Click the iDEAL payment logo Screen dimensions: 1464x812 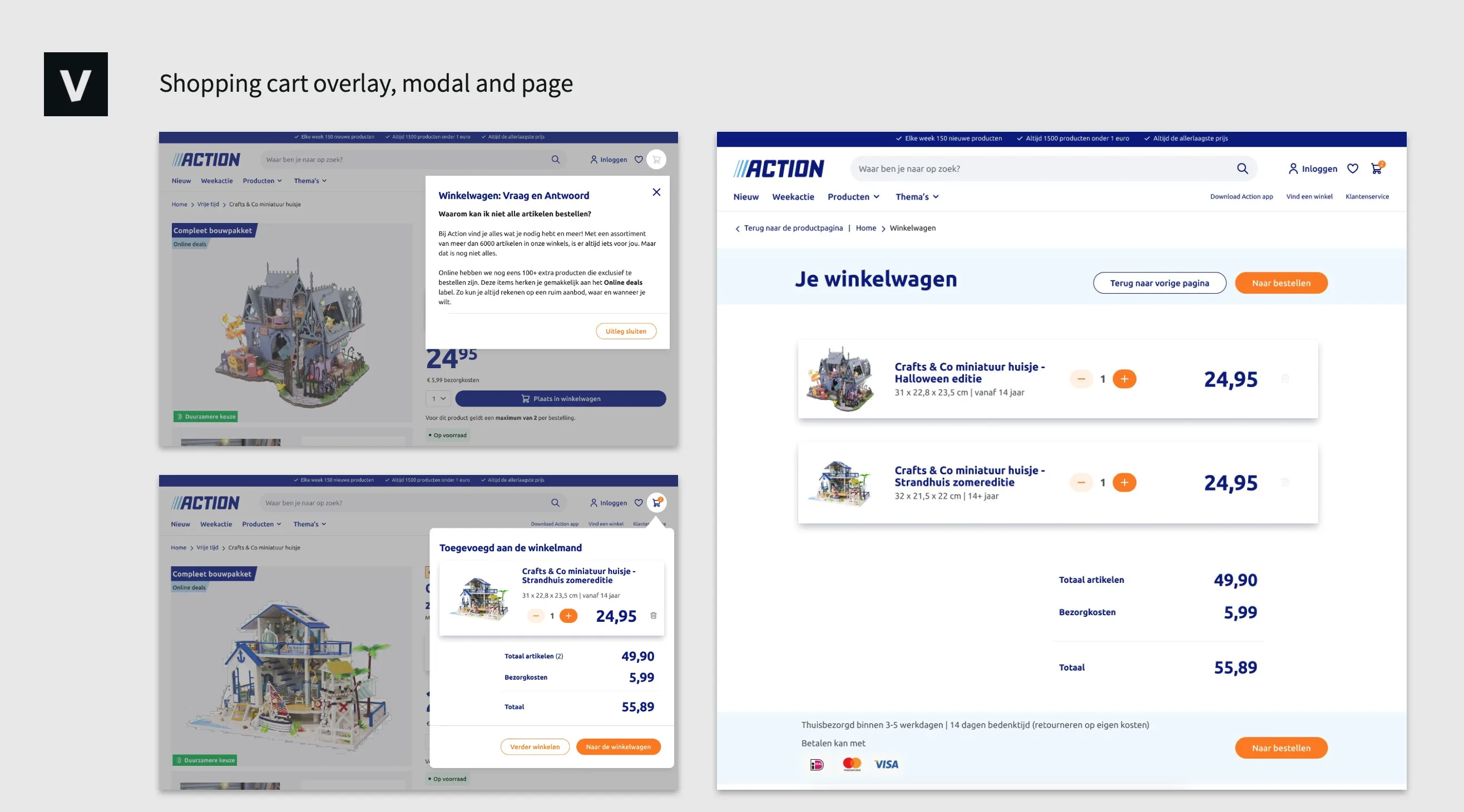(x=817, y=765)
